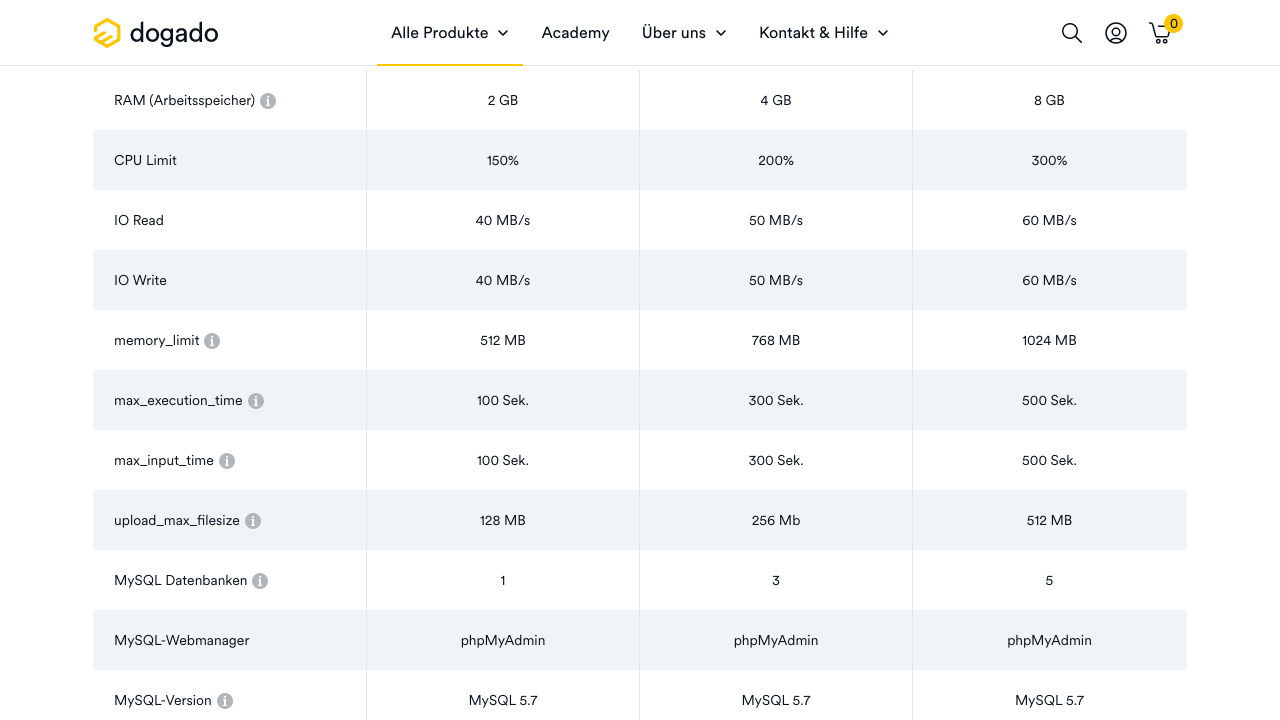This screenshot has width=1280, height=720.
Task: Click info icon next to RAM (Arbeitsspeicher)
Action: point(268,101)
